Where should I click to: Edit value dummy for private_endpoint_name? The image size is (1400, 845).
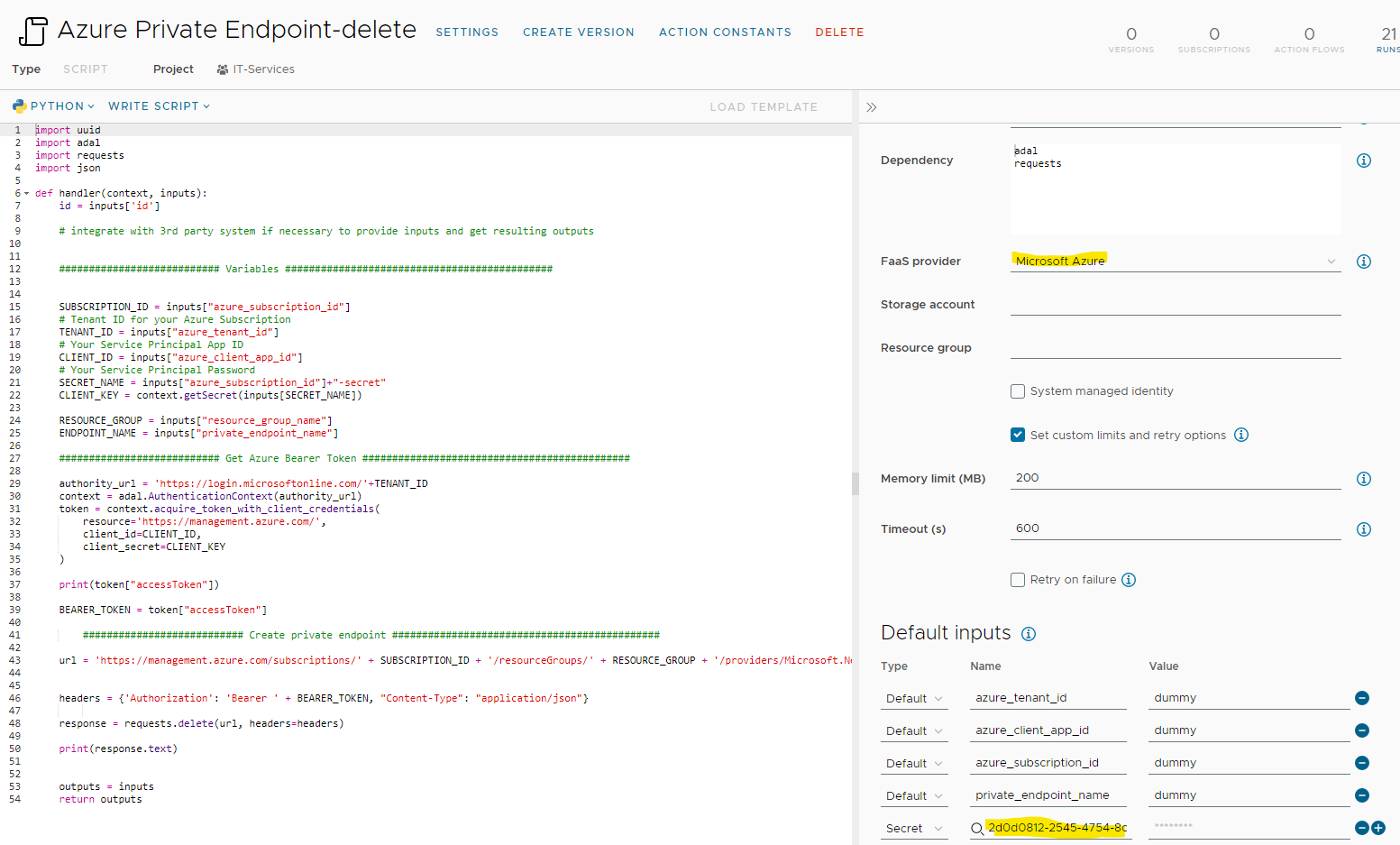coord(1249,795)
